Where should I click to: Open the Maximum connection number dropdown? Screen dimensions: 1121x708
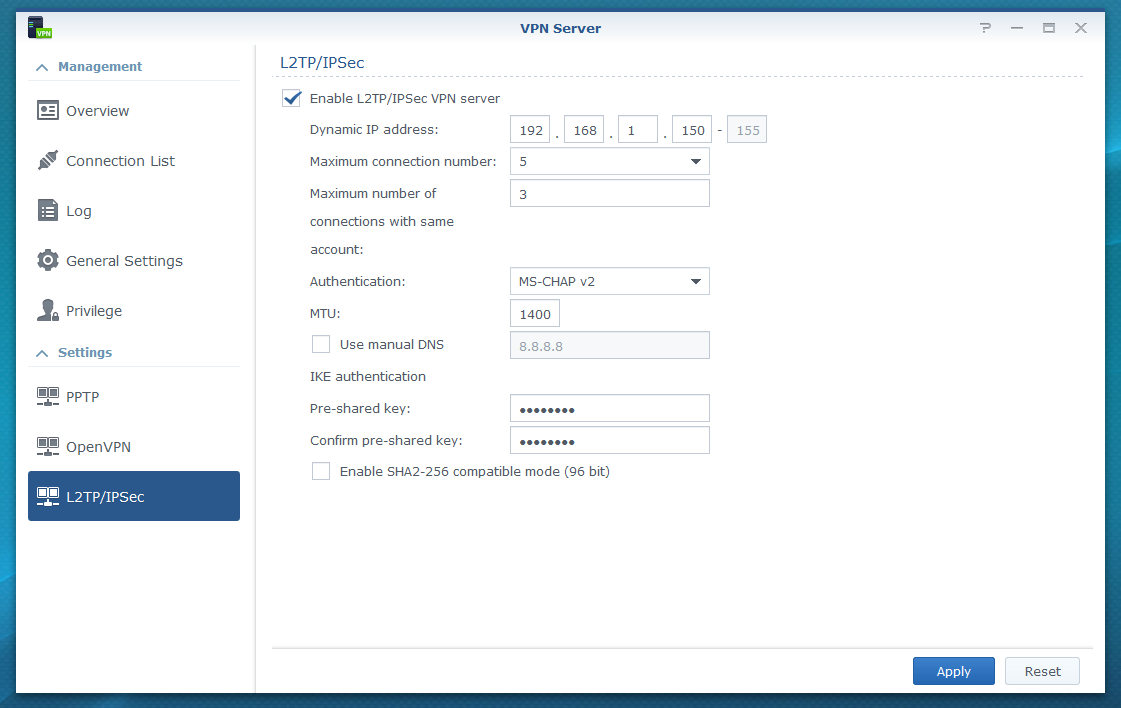(x=609, y=162)
